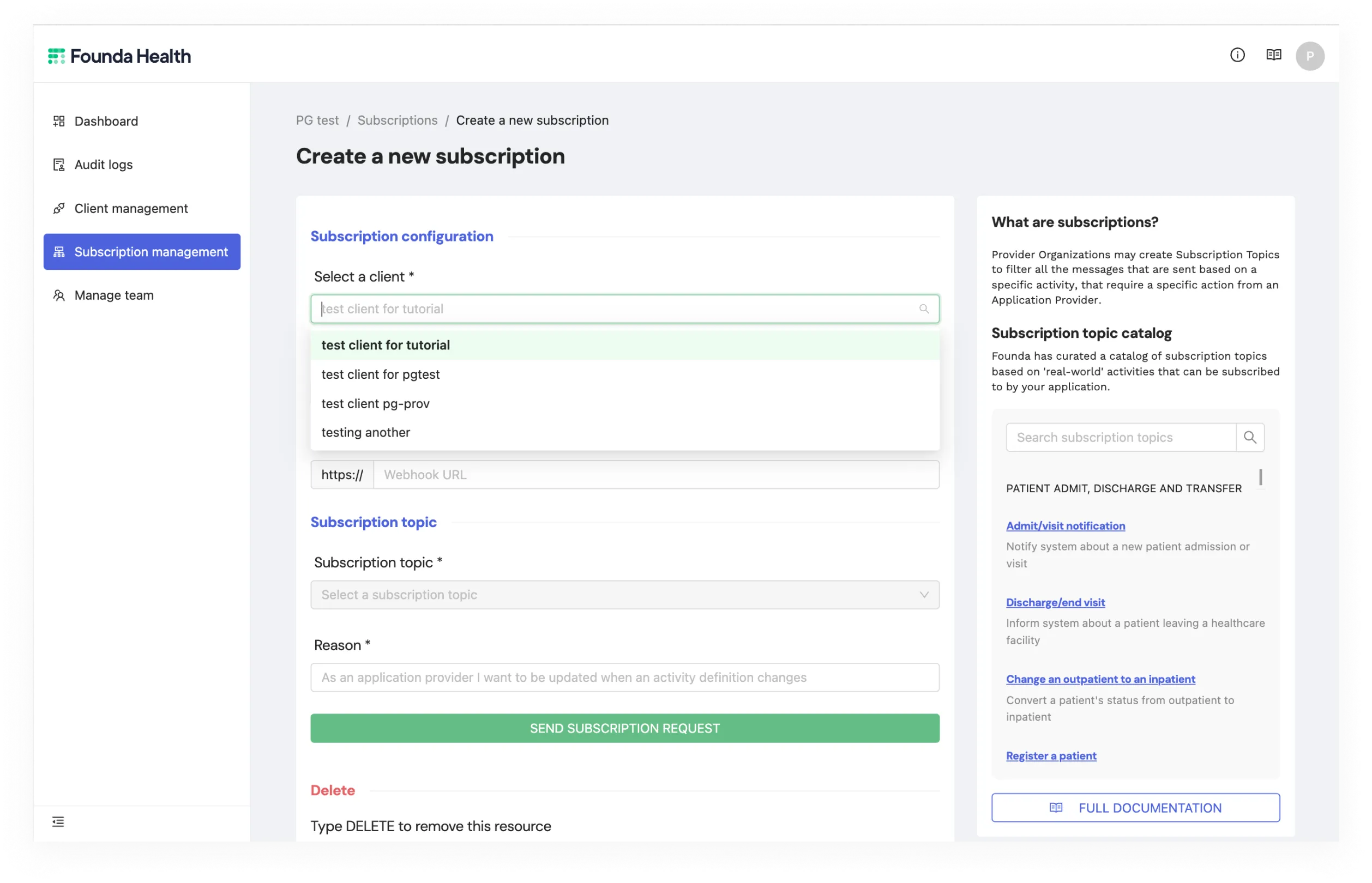Choose 'test client for pgtest' option
Viewport: 1372px width, 883px height.
pos(624,374)
